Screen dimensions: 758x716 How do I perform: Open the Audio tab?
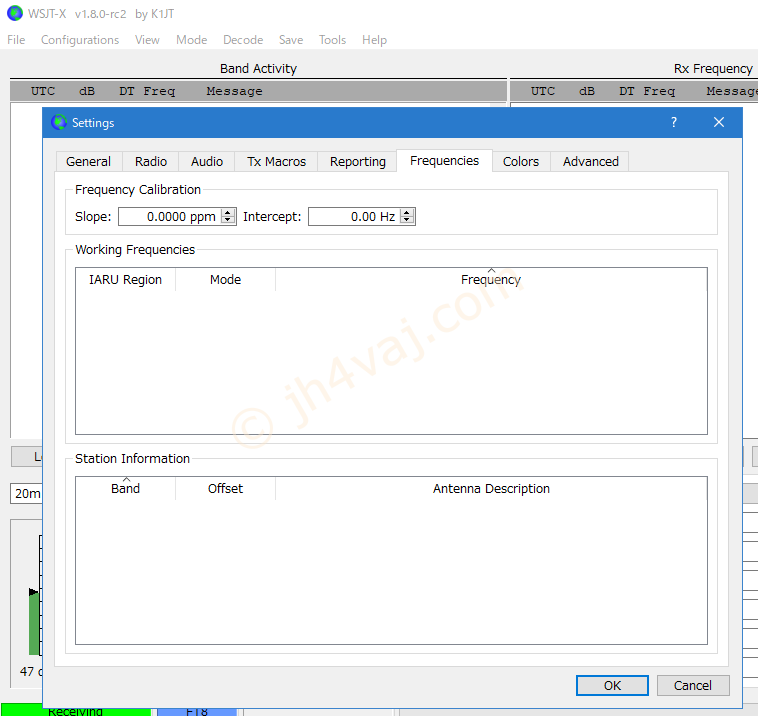207,161
